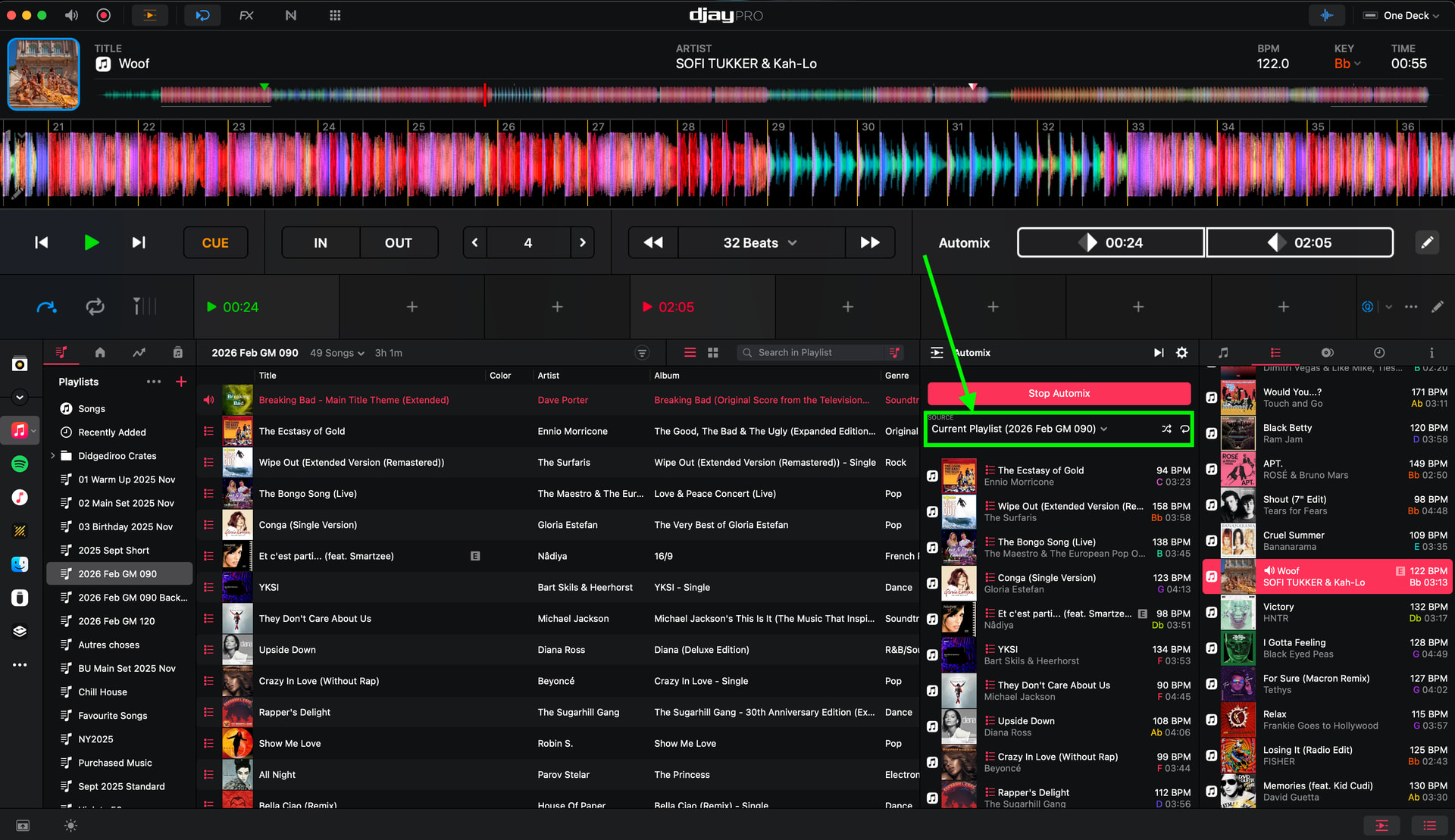Switch to grid view in playlist
Image resolution: width=1455 pixels, height=840 pixels.
point(712,353)
